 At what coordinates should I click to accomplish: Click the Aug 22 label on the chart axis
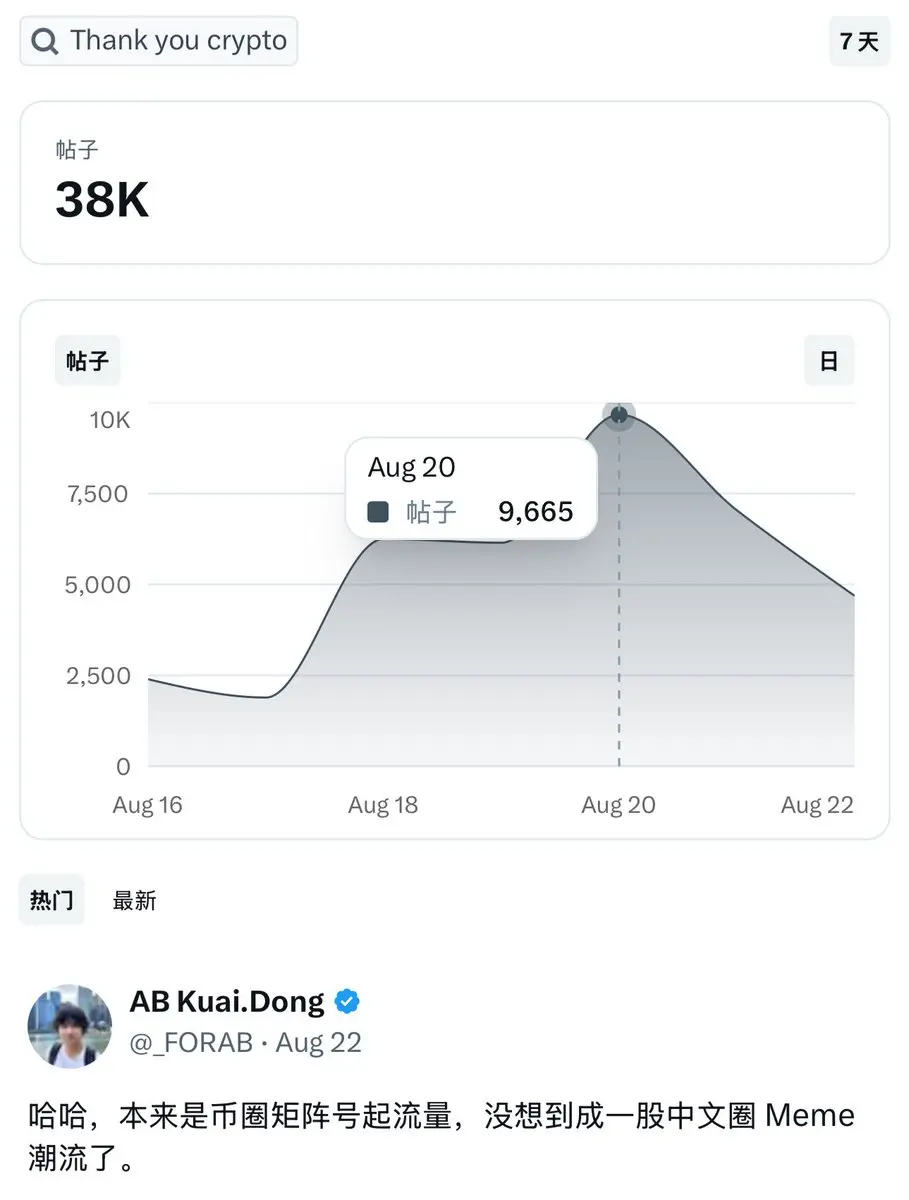(x=817, y=806)
